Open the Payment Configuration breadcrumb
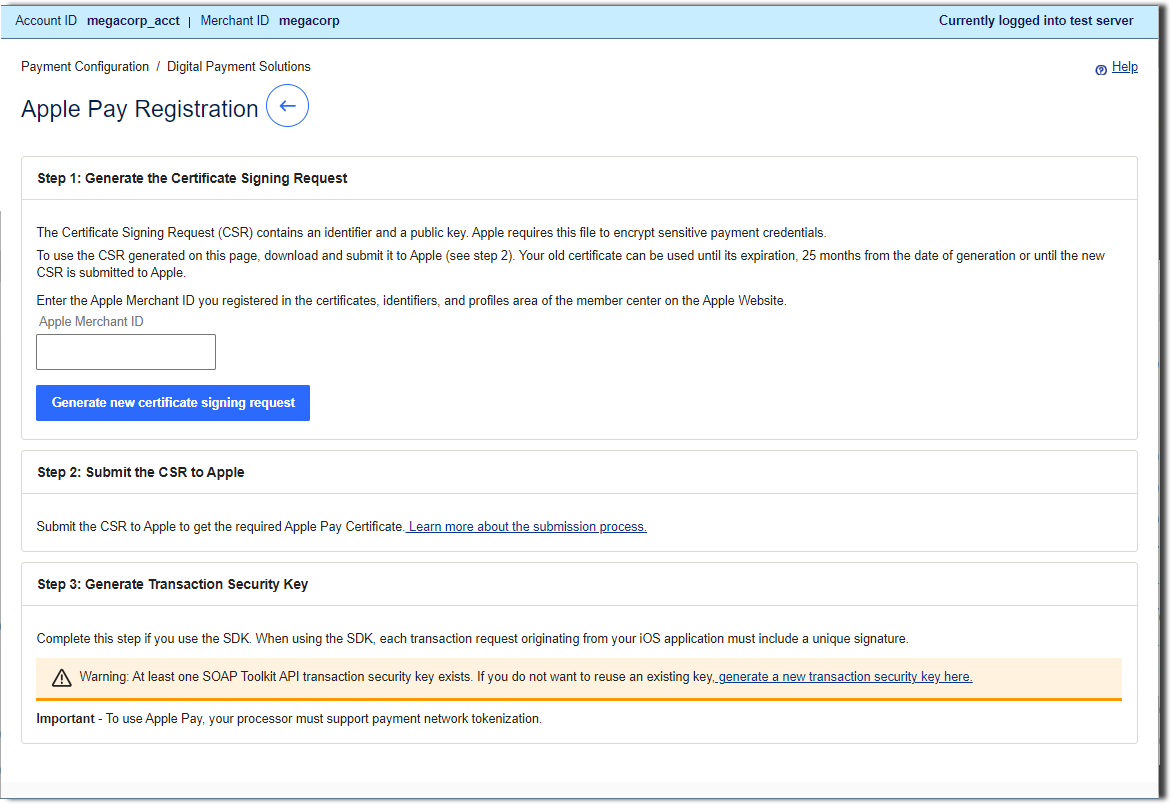Viewport: 1171px width, 804px height. click(x=84, y=66)
